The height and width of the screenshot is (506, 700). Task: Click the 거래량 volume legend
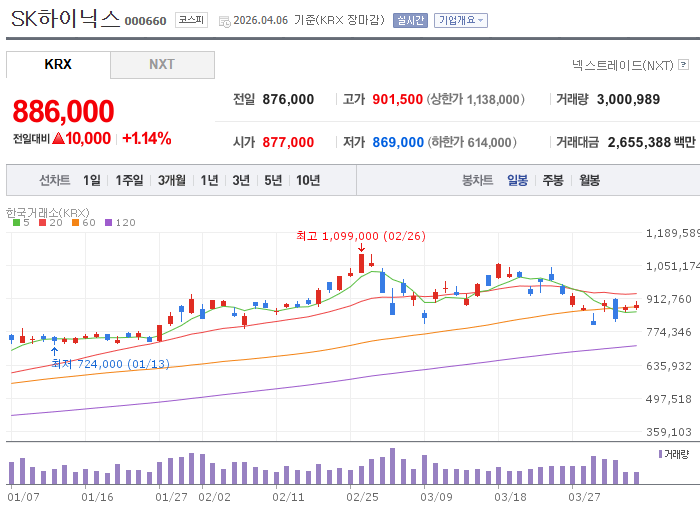tap(674, 454)
